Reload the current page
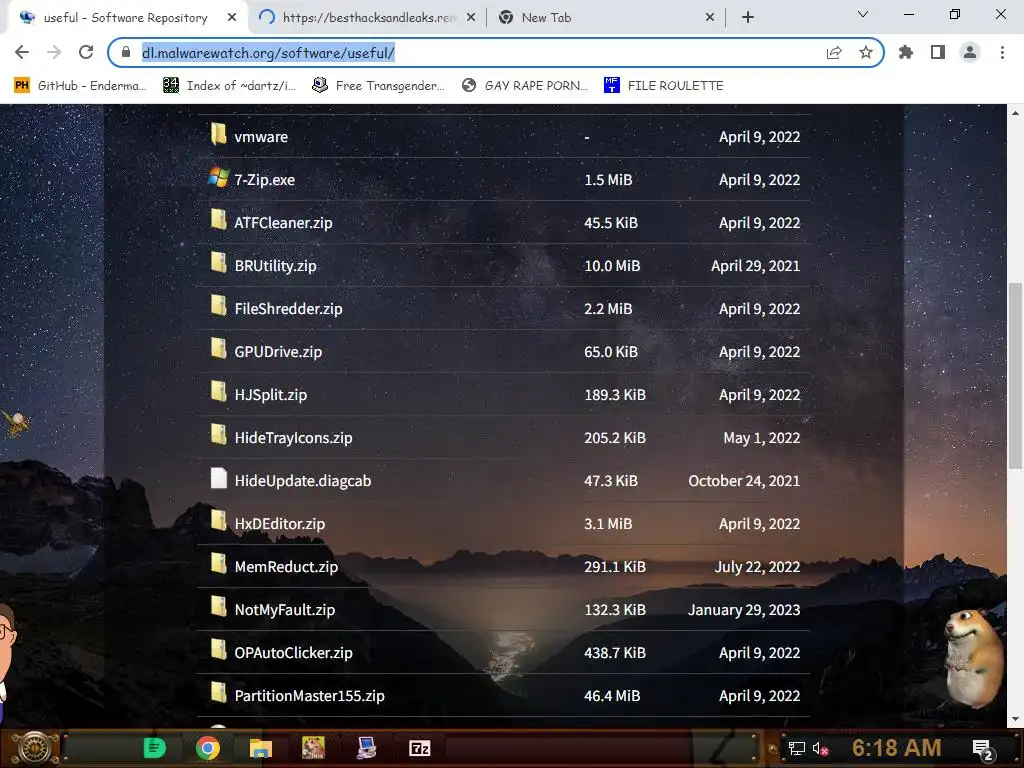Screen dimensions: 1024x768 pyautogui.click(x=86, y=52)
